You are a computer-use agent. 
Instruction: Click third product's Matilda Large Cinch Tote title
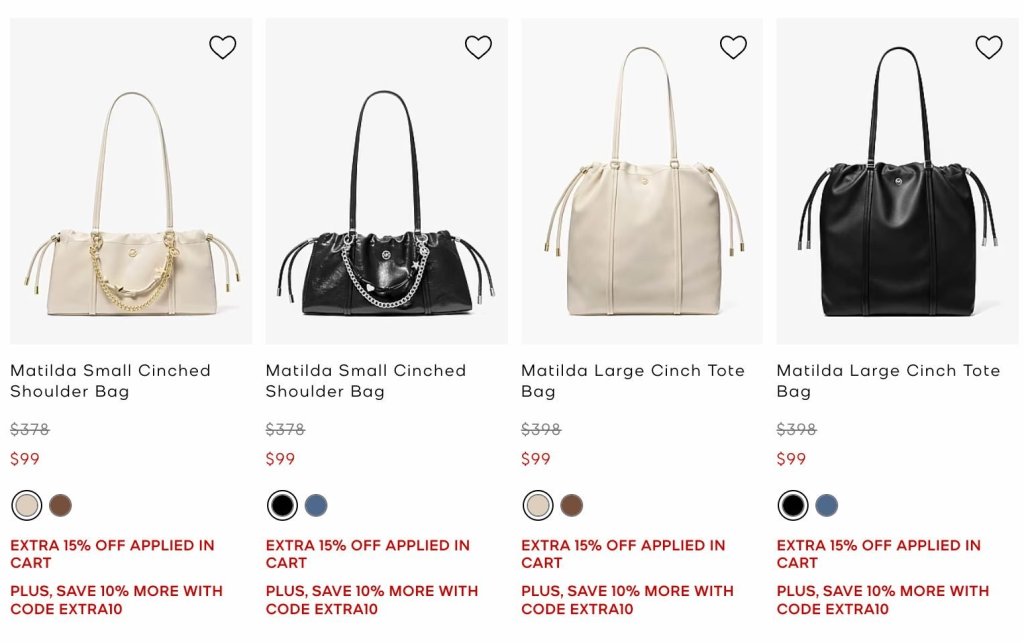[633, 381]
